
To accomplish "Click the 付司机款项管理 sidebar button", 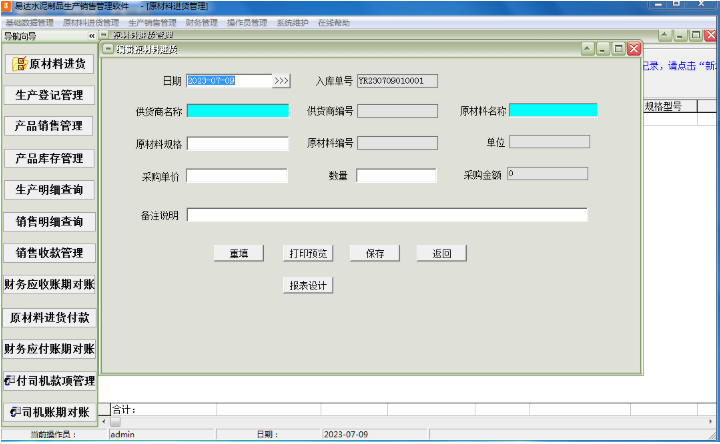I will (x=49, y=381).
